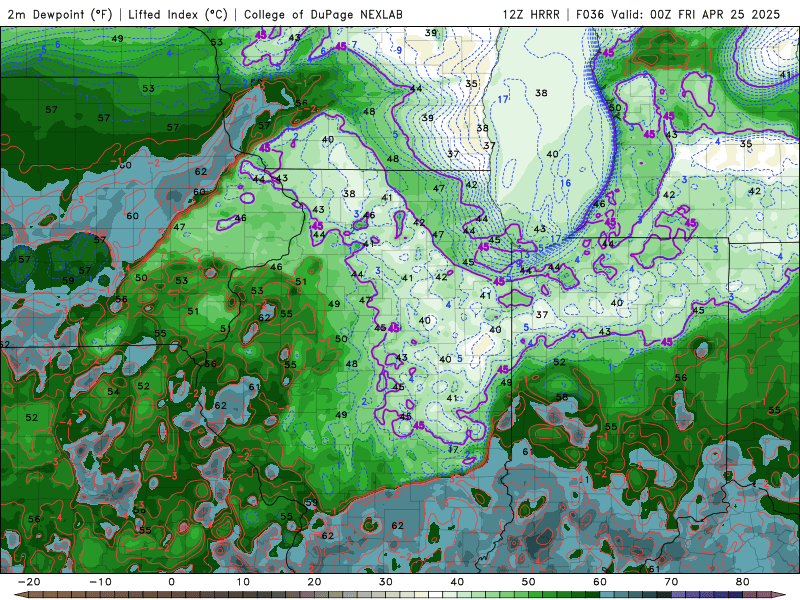Click the "Lifted Index (°C)" header label

pyautogui.click(x=178, y=14)
